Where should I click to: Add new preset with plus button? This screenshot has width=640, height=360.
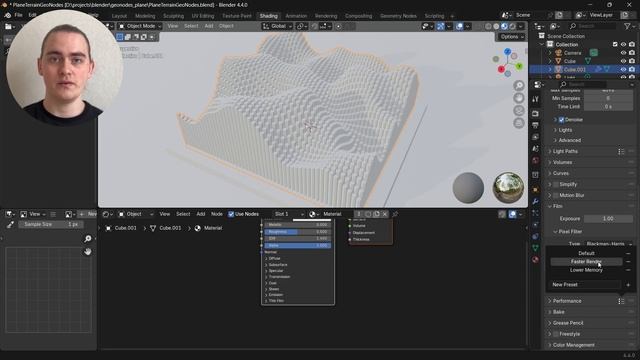click(628, 285)
